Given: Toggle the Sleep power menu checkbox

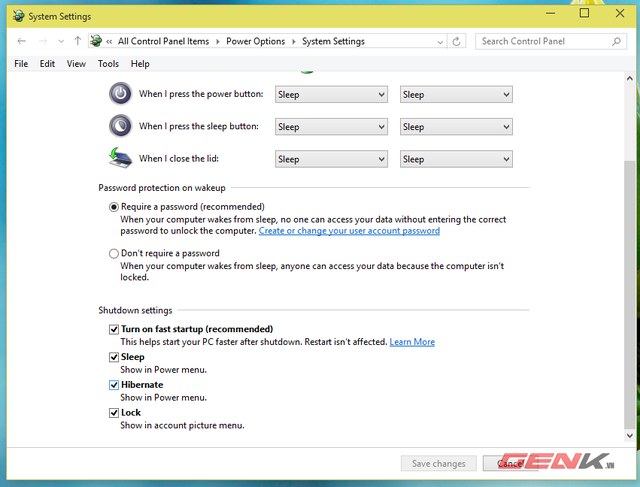Looking at the screenshot, I should 114,357.
